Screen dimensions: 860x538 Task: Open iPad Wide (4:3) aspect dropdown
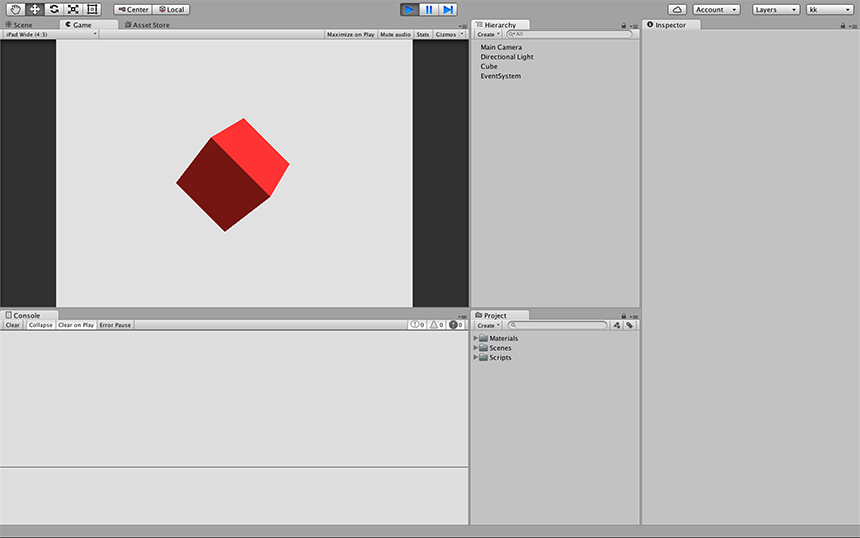tap(51, 34)
